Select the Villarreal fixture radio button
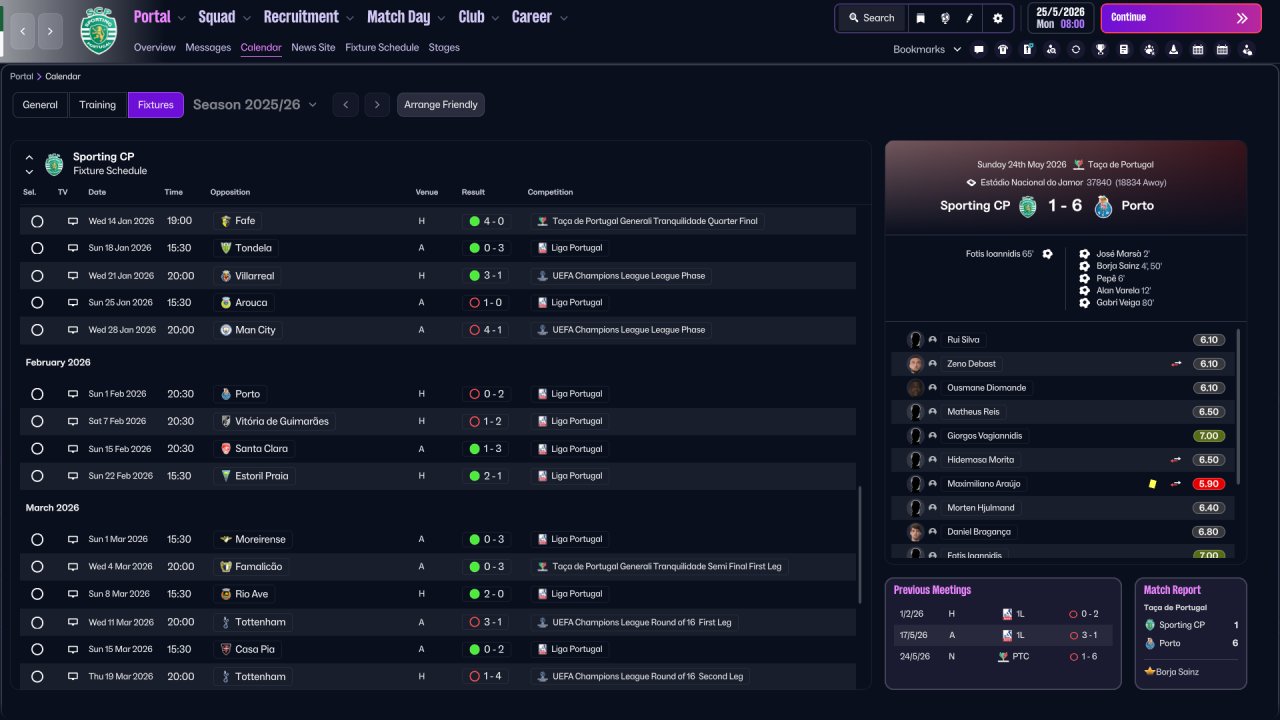The image size is (1280, 720). click(x=37, y=276)
